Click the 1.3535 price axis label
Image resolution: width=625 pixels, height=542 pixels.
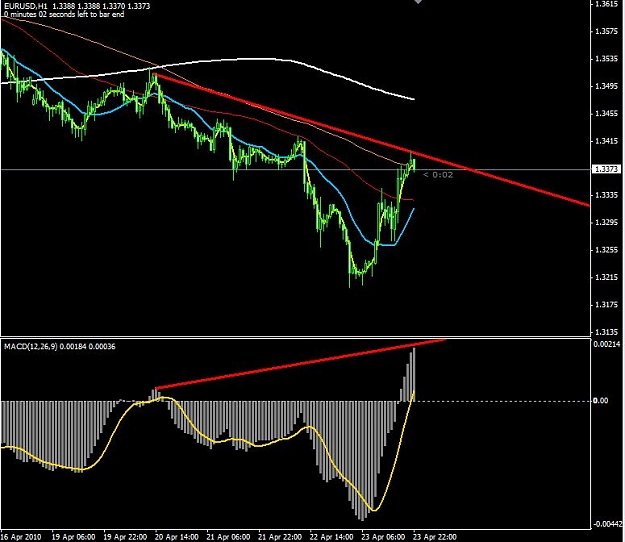pos(606,59)
